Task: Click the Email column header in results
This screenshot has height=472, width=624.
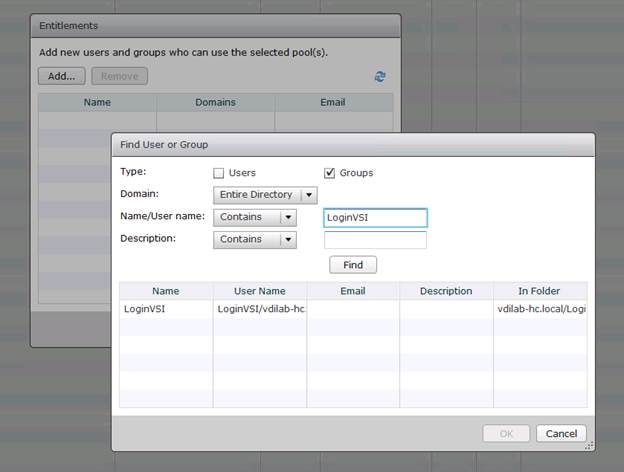Action: click(x=353, y=291)
